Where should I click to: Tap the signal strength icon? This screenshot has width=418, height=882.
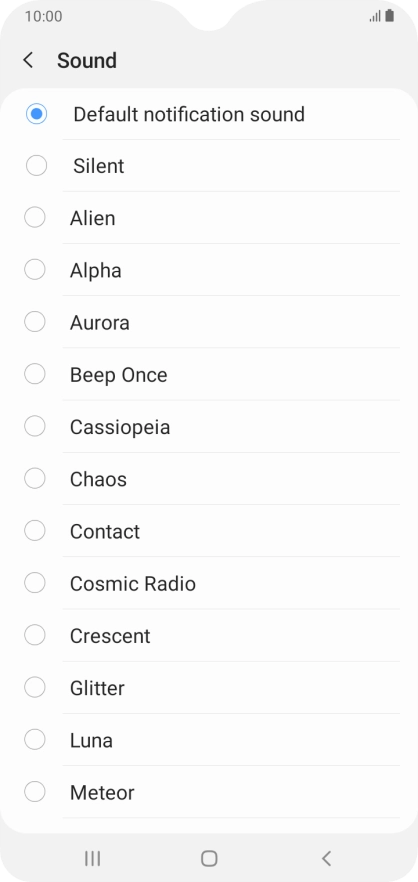point(375,16)
